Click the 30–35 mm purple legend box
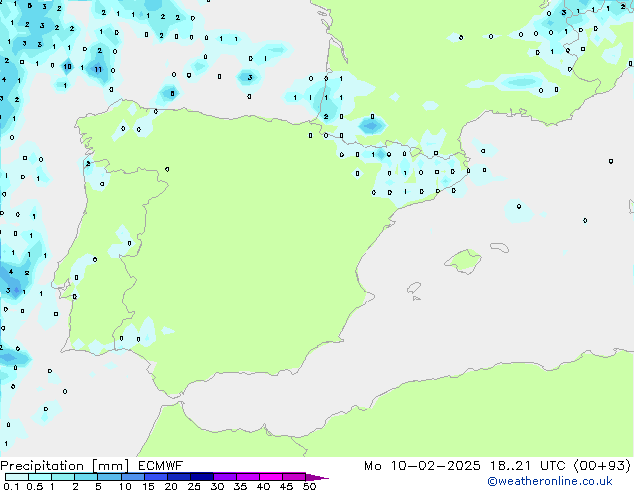 tap(225, 477)
